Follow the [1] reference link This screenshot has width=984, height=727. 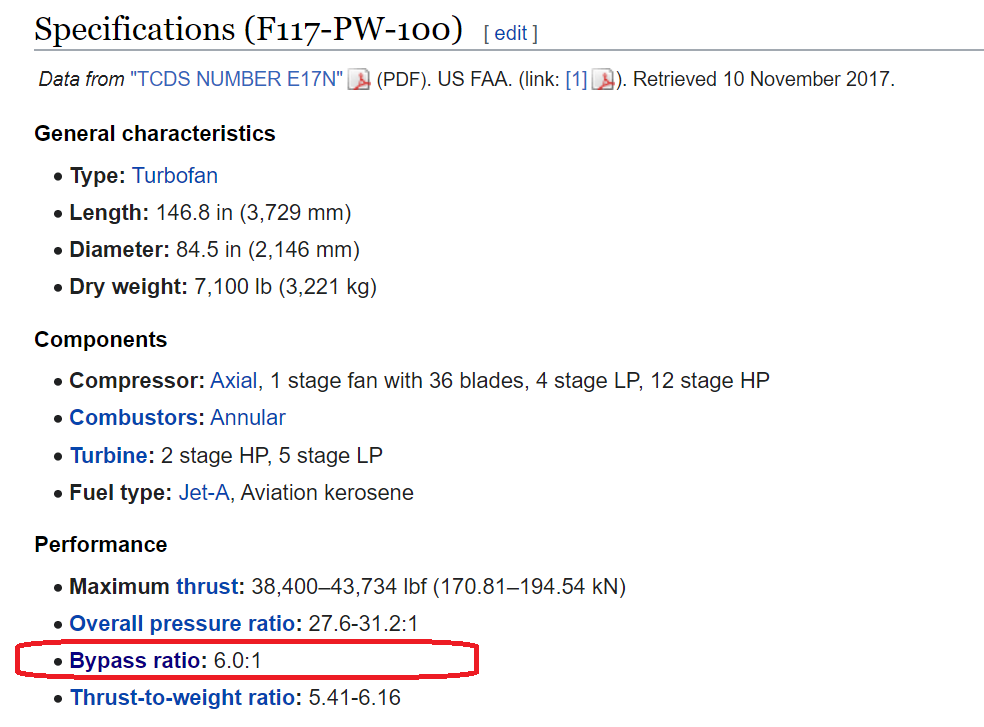click(576, 79)
